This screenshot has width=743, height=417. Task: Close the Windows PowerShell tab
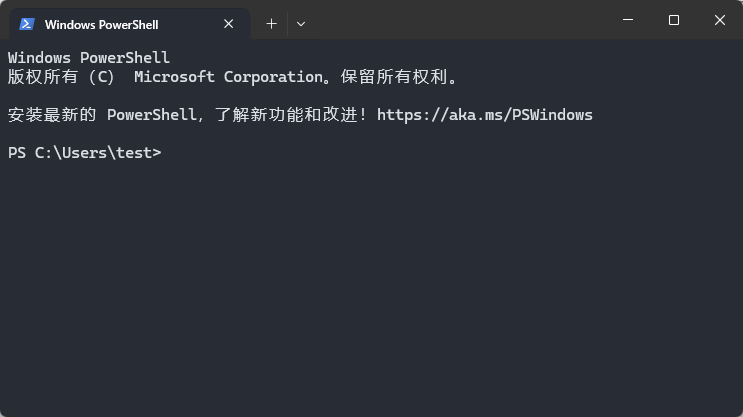229,24
